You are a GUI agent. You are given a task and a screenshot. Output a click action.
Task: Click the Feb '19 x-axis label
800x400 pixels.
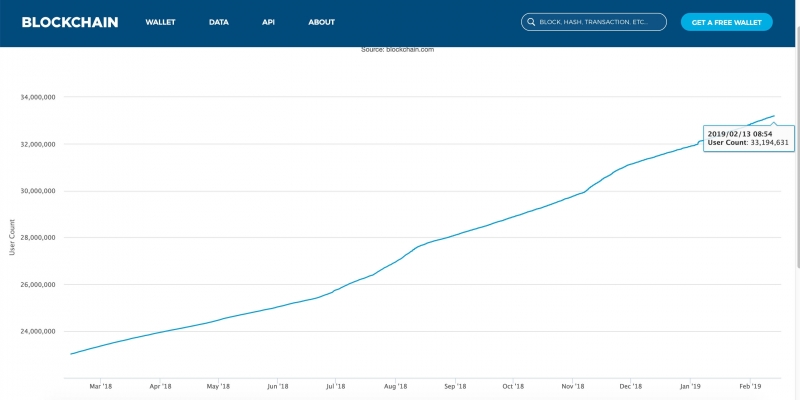(749, 386)
